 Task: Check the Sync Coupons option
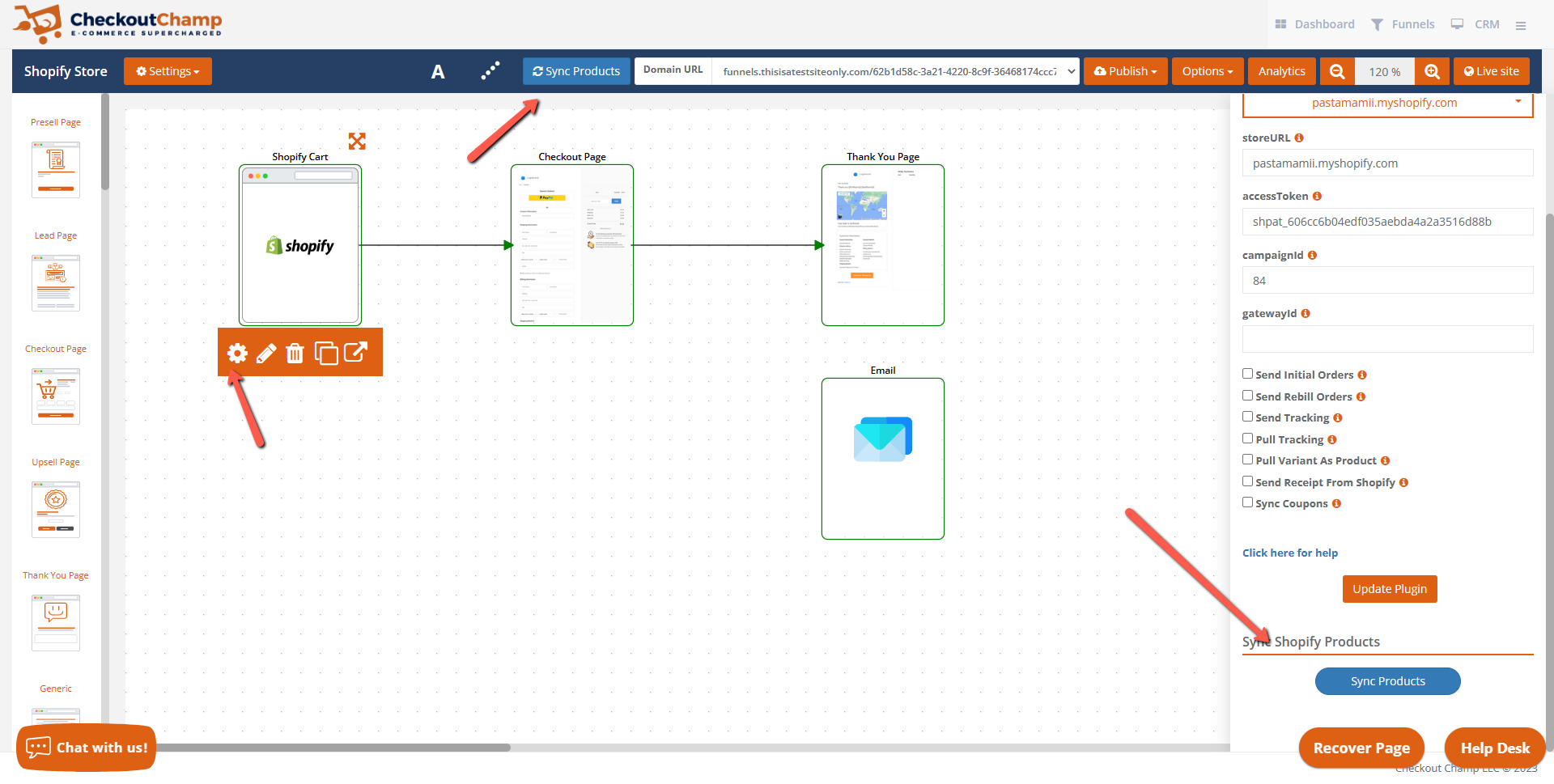[1248, 502]
